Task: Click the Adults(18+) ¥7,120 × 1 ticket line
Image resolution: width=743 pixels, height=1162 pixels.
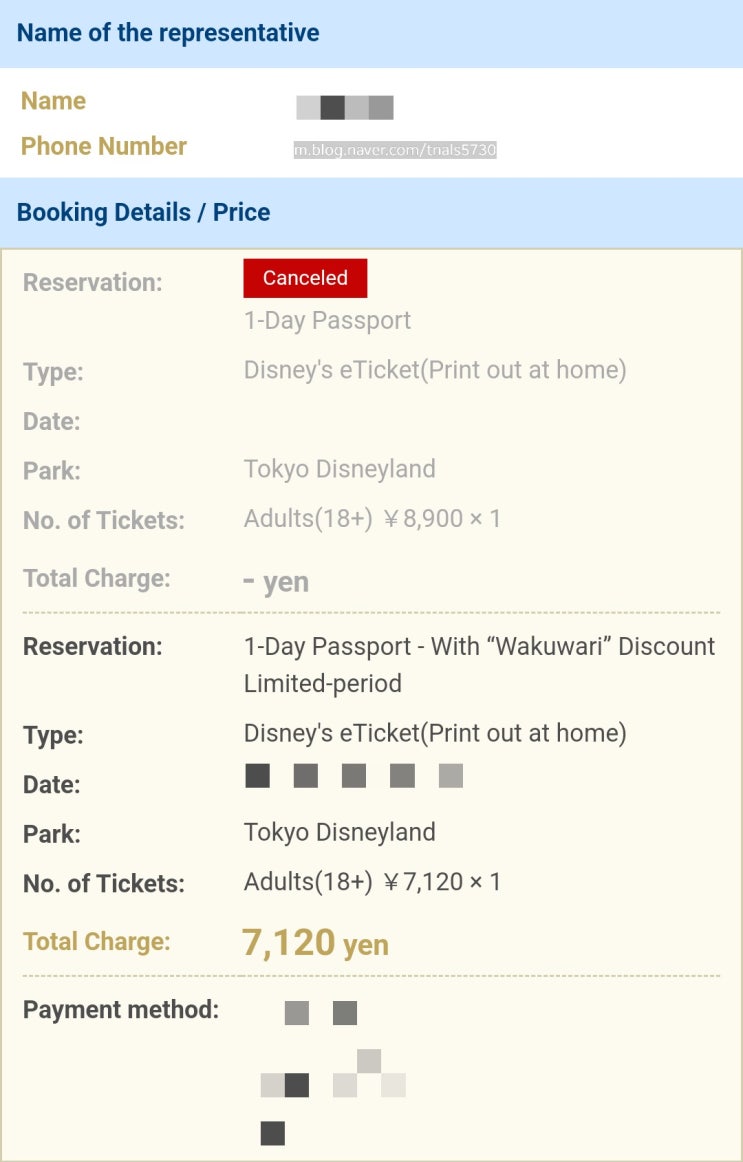Action: [372, 882]
